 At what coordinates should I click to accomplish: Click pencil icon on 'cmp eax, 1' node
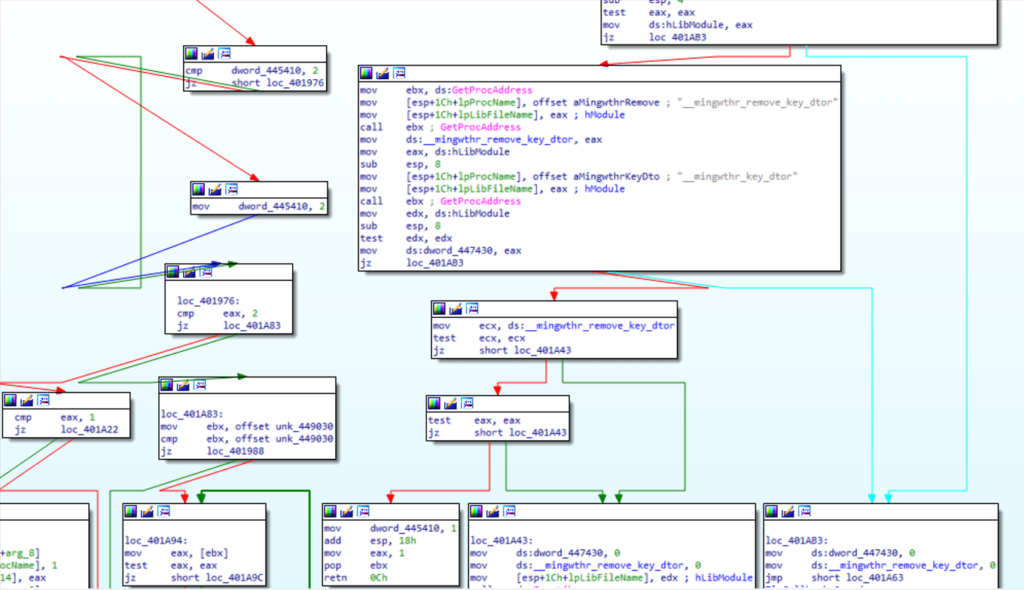click(27, 400)
